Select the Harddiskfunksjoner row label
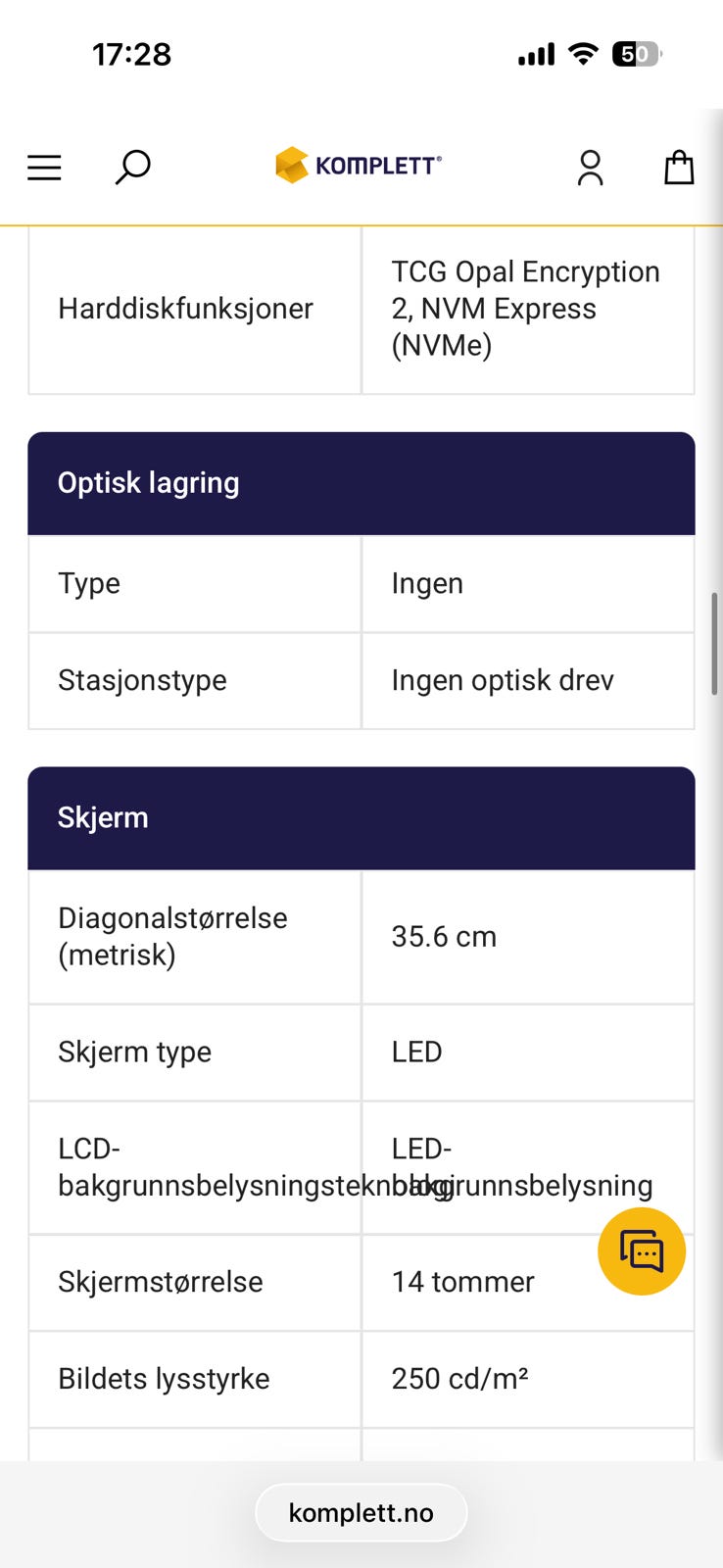This screenshot has height=1568, width=723. coord(185,309)
